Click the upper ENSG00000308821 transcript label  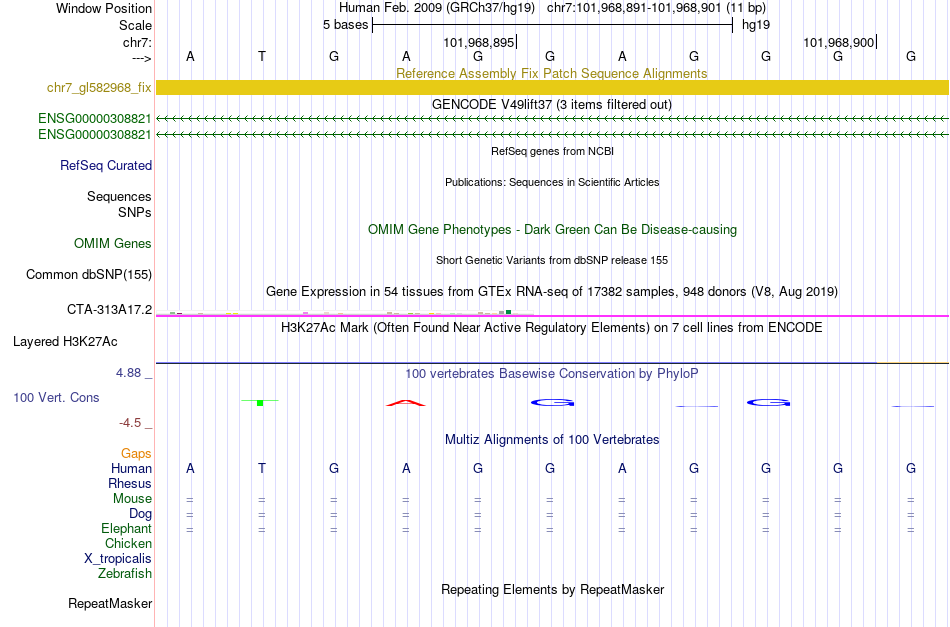pyautogui.click(x=95, y=118)
